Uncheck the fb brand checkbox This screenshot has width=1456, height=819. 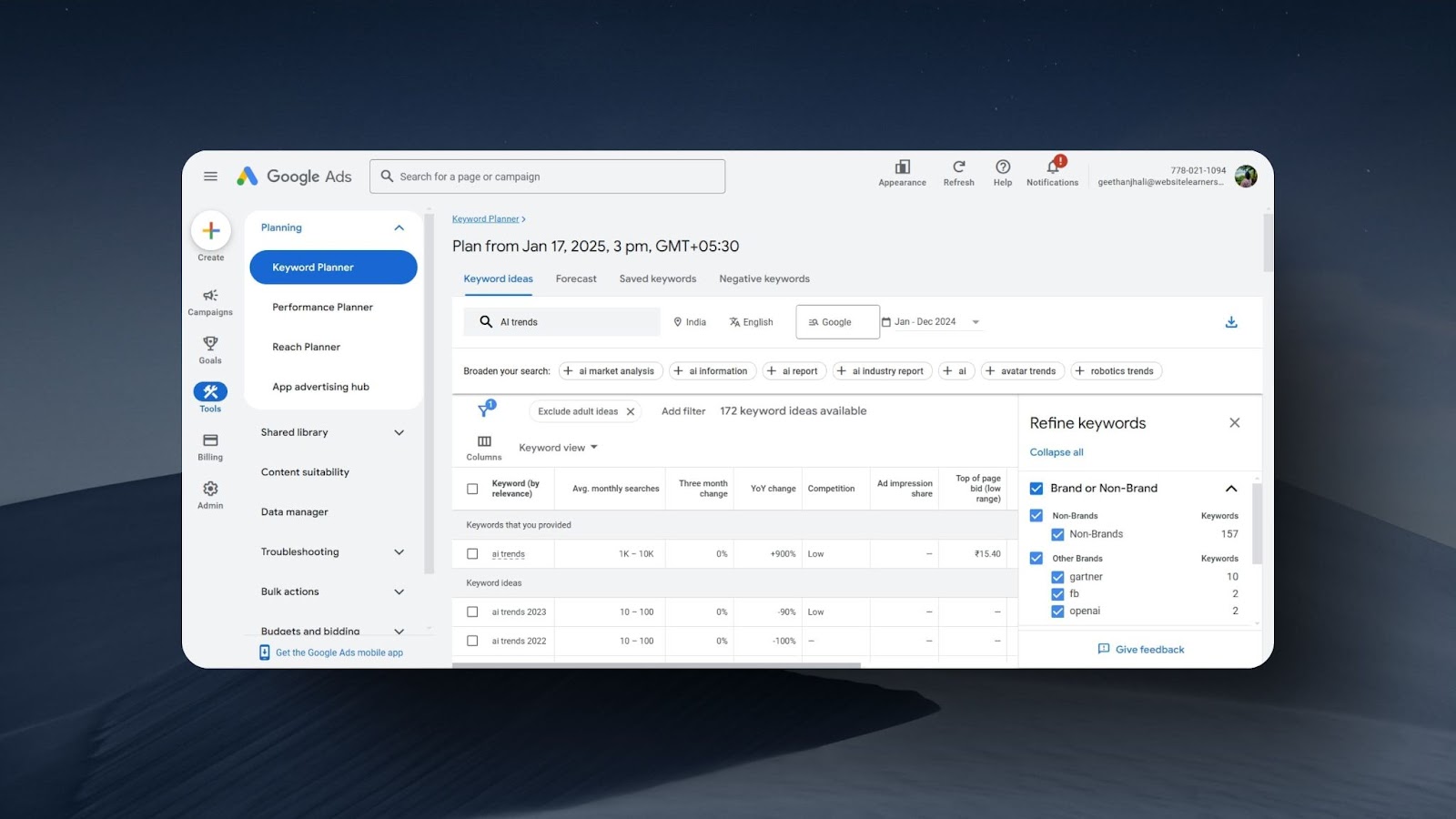tap(1057, 593)
